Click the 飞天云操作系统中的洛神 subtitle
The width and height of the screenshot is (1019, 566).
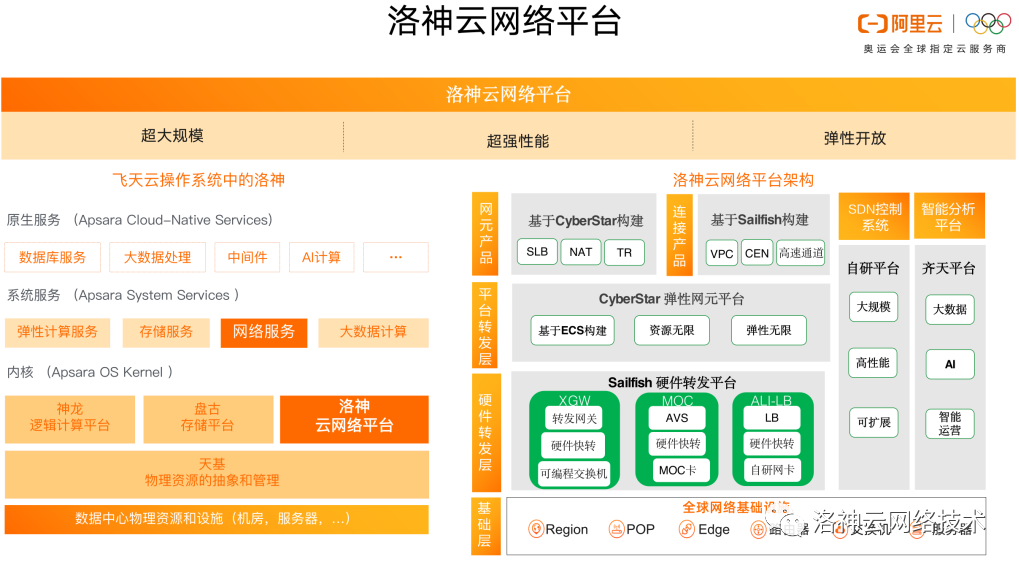pyautogui.click(x=198, y=180)
